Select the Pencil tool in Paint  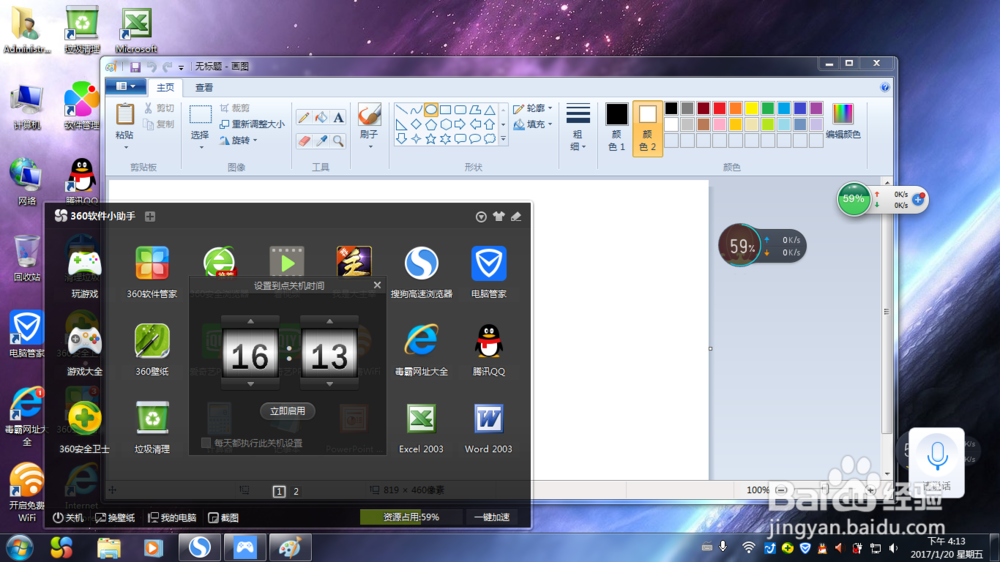304,117
